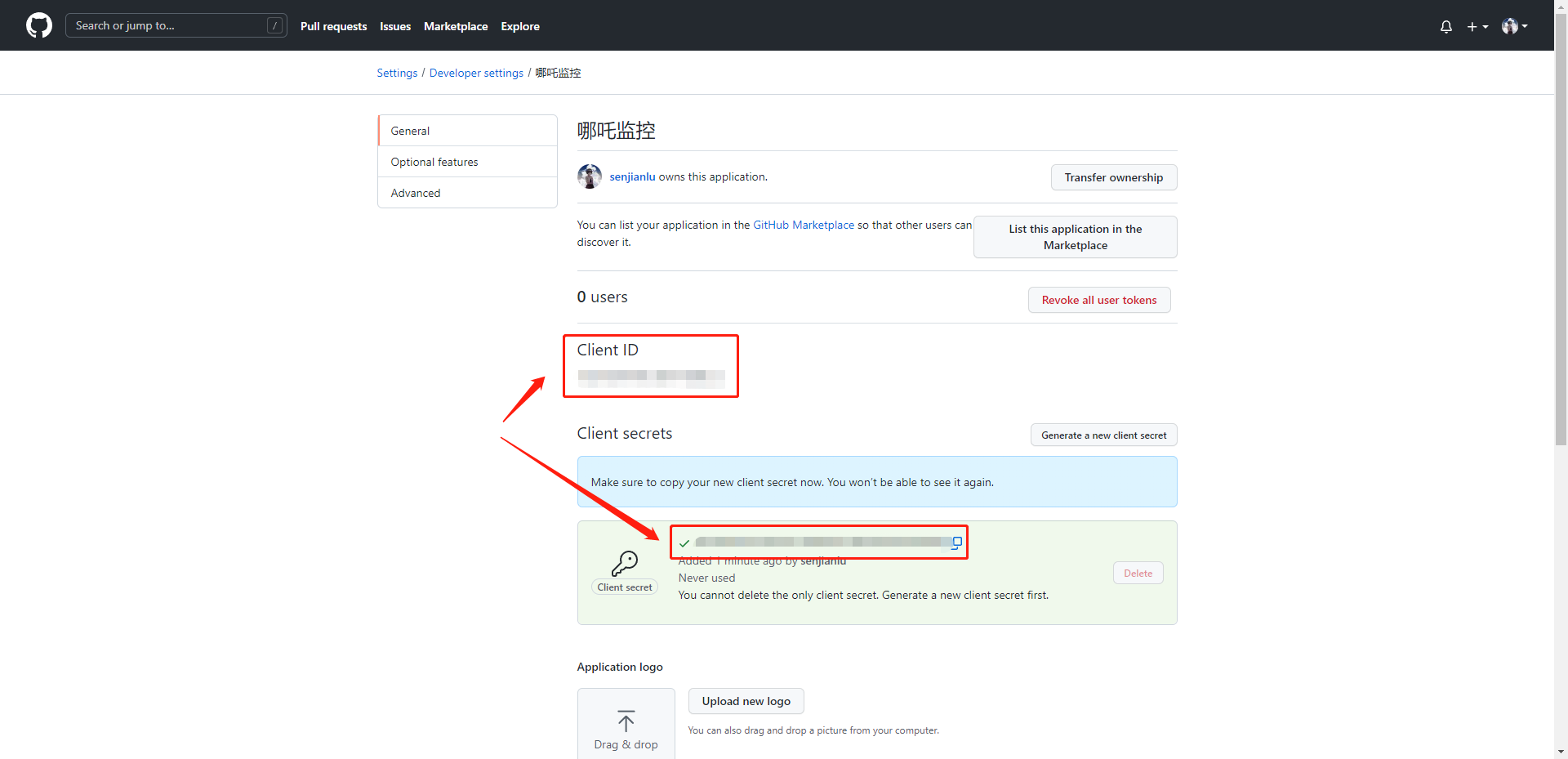
Task: Generate a new client secret
Action: coord(1103,435)
